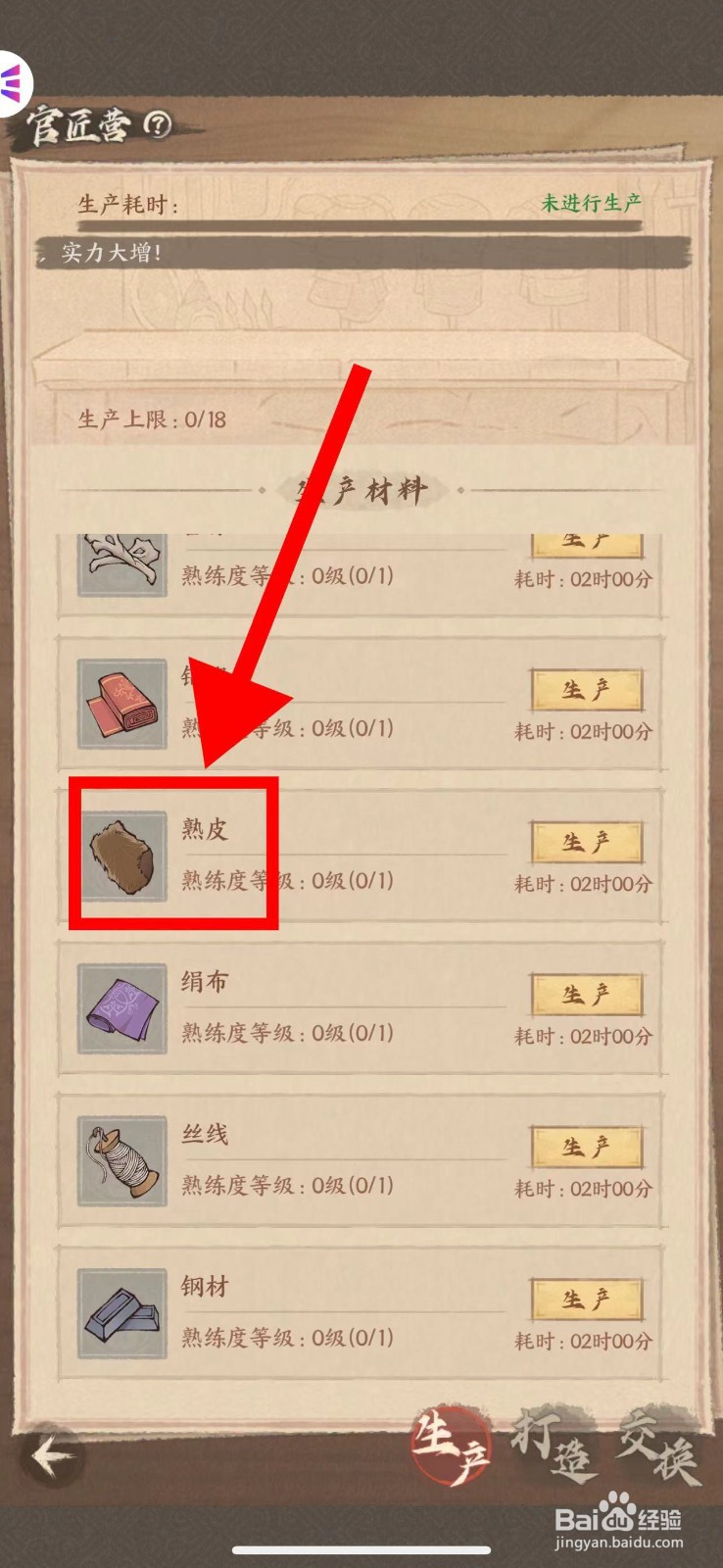Select the purple 绢布 silk cloth icon
723x1568 pixels.
pyautogui.click(x=122, y=1008)
